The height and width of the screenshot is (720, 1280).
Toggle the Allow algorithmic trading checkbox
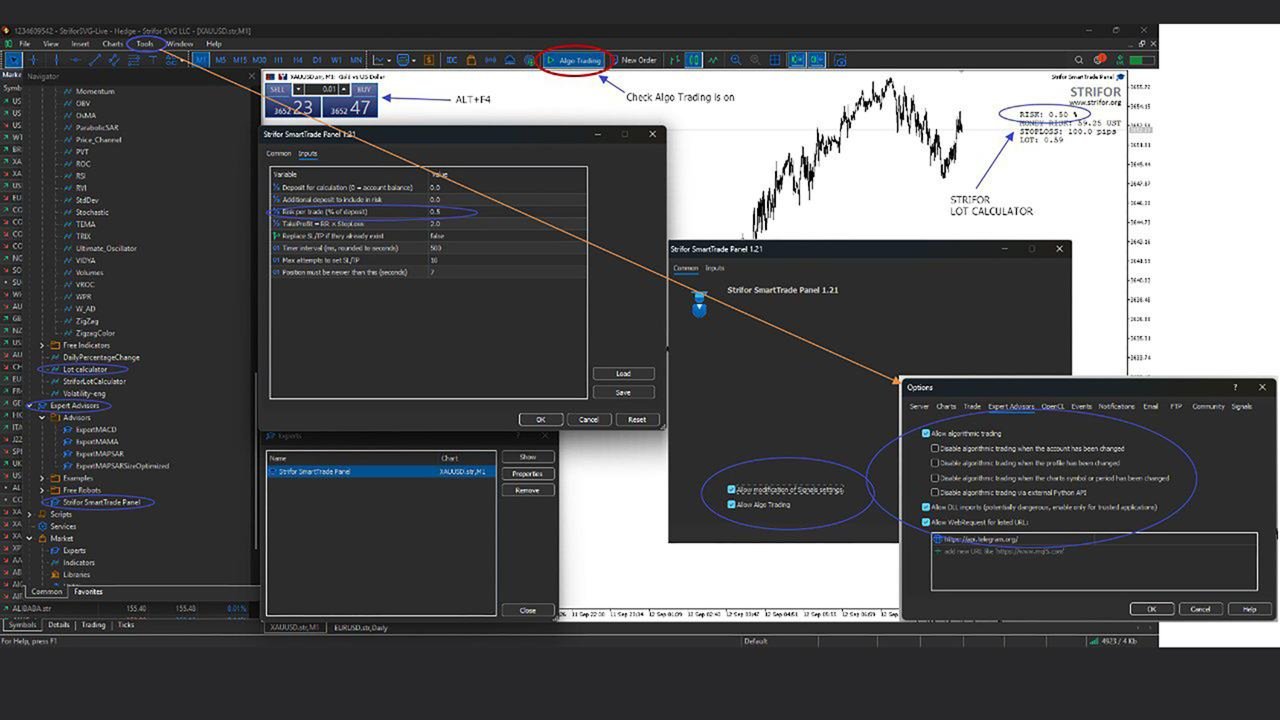pos(926,433)
